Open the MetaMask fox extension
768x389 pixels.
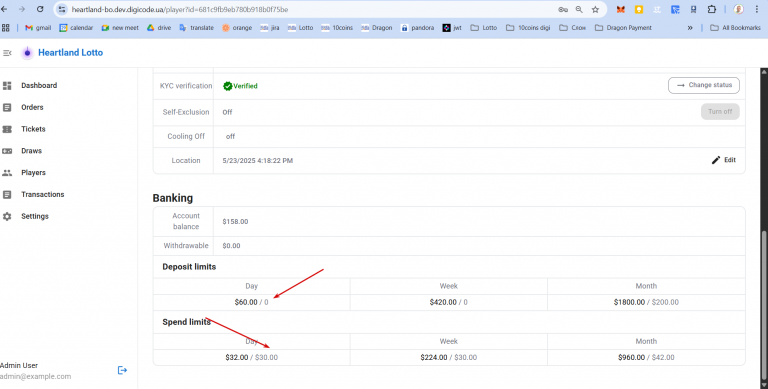pyautogui.click(x=621, y=9)
